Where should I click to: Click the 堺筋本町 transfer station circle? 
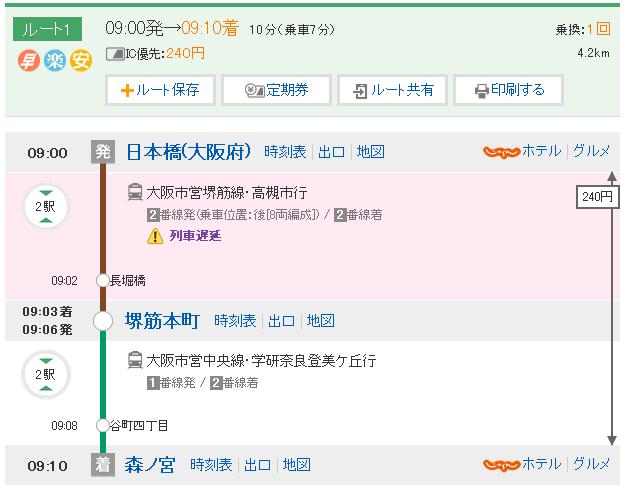tap(103, 321)
